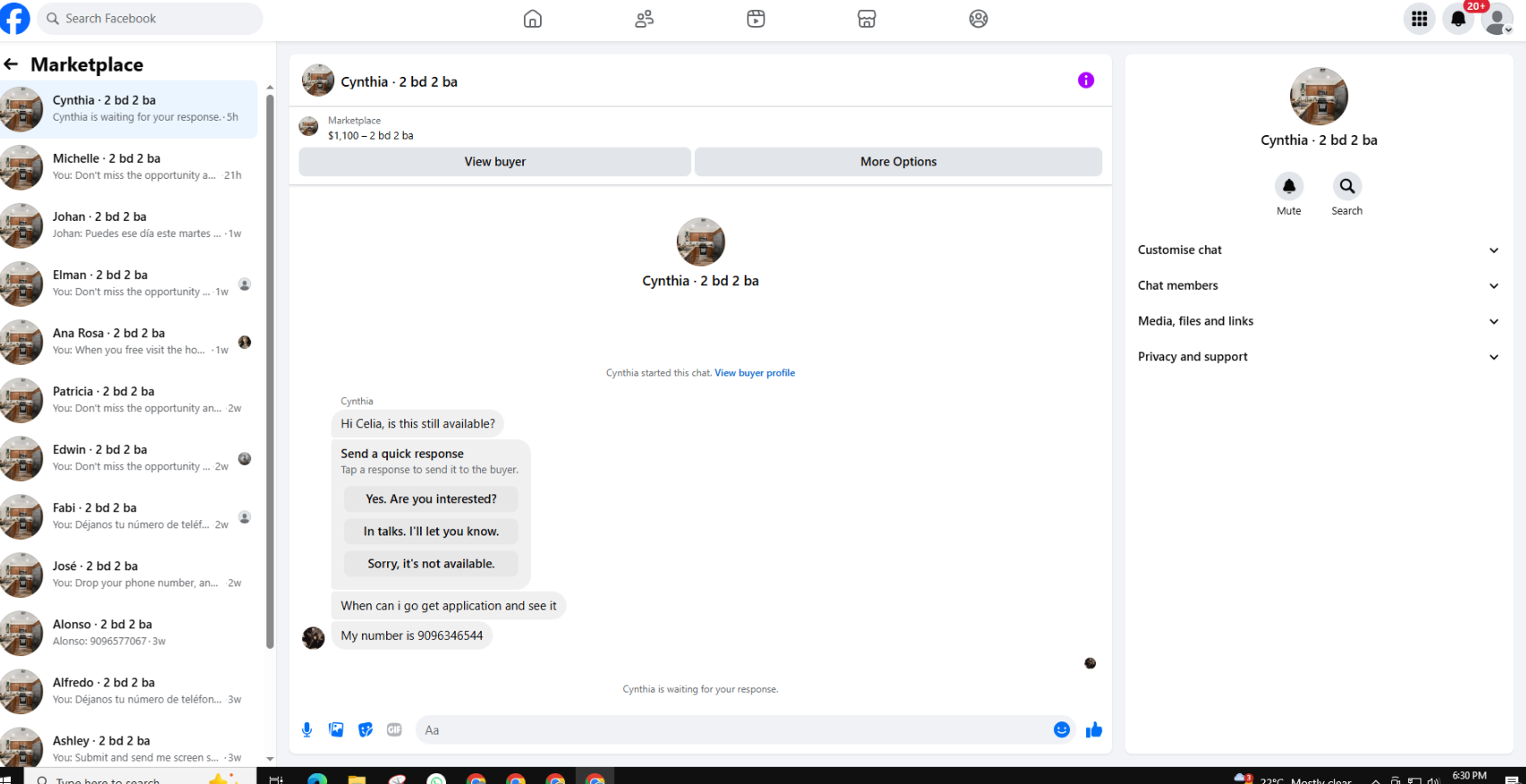Click the More Options button
1526x784 pixels.
pos(898,162)
